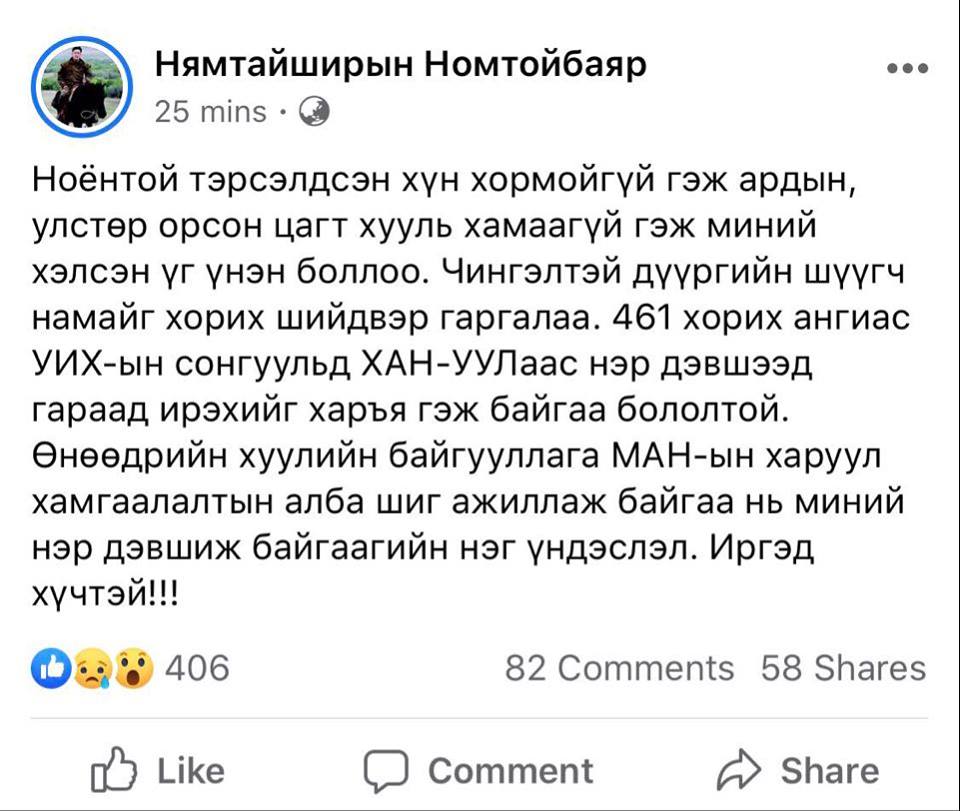Screen dimensions: 960x811
Task: Click the Comment button text
Action: click(510, 771)
